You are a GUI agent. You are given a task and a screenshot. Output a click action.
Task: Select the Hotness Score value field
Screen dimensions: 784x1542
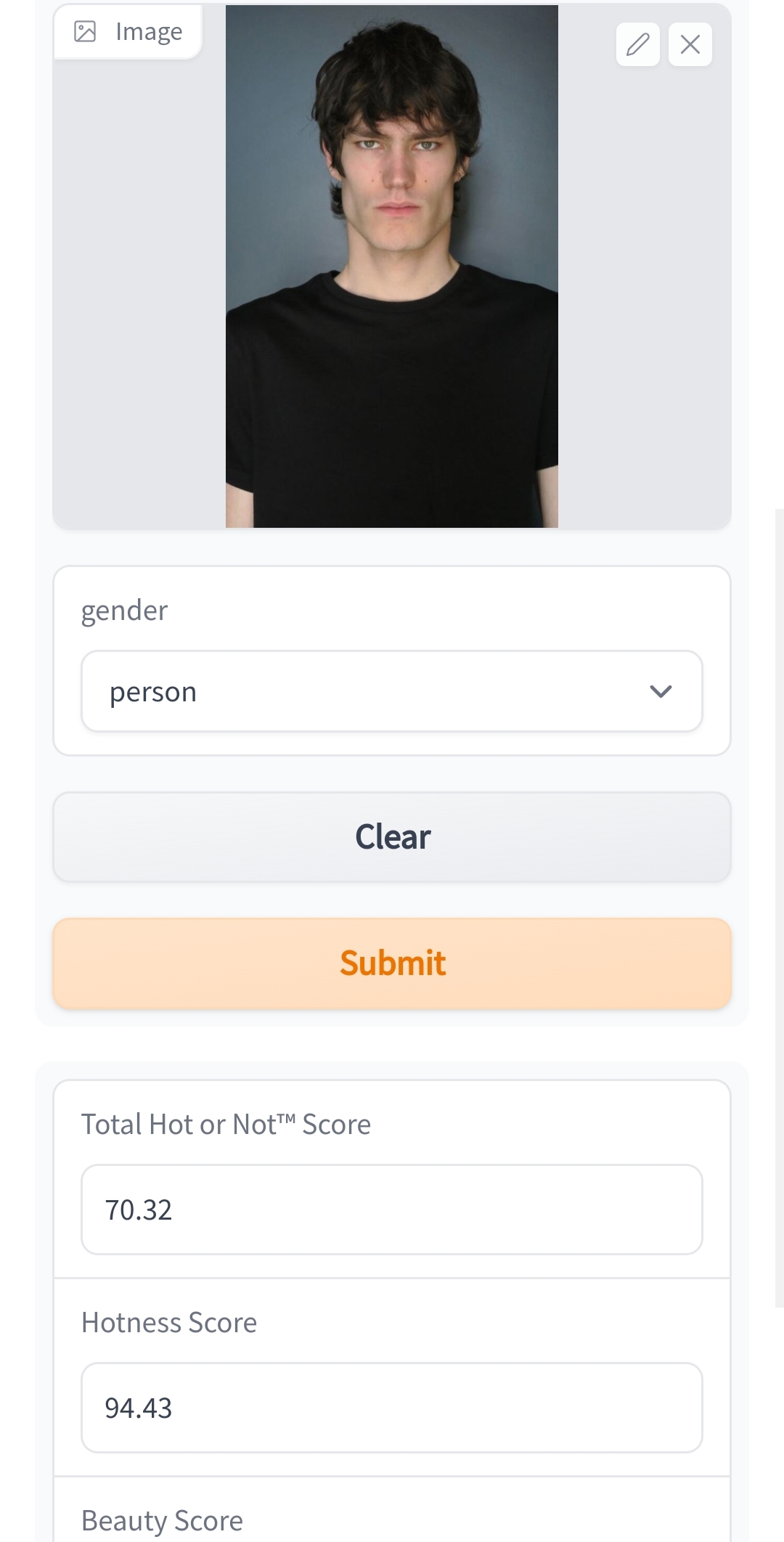(x=392, y=1408)
